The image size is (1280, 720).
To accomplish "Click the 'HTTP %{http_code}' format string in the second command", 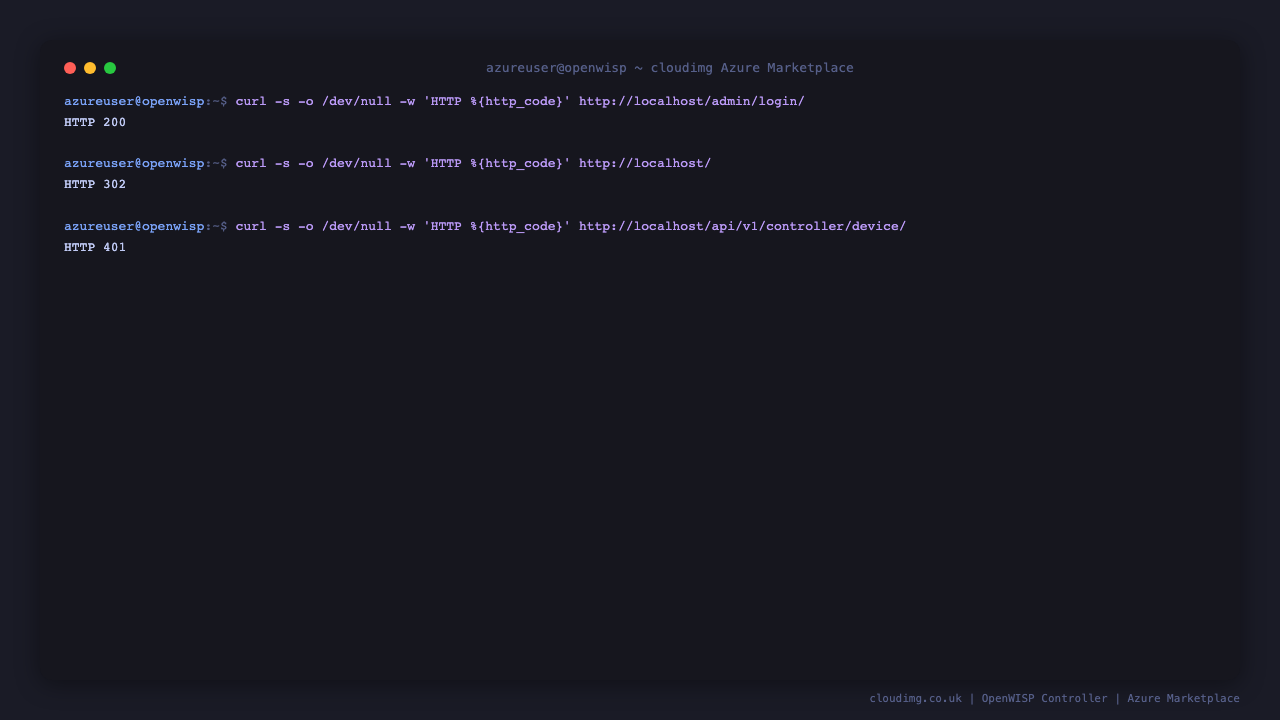I will pos(497,163).
